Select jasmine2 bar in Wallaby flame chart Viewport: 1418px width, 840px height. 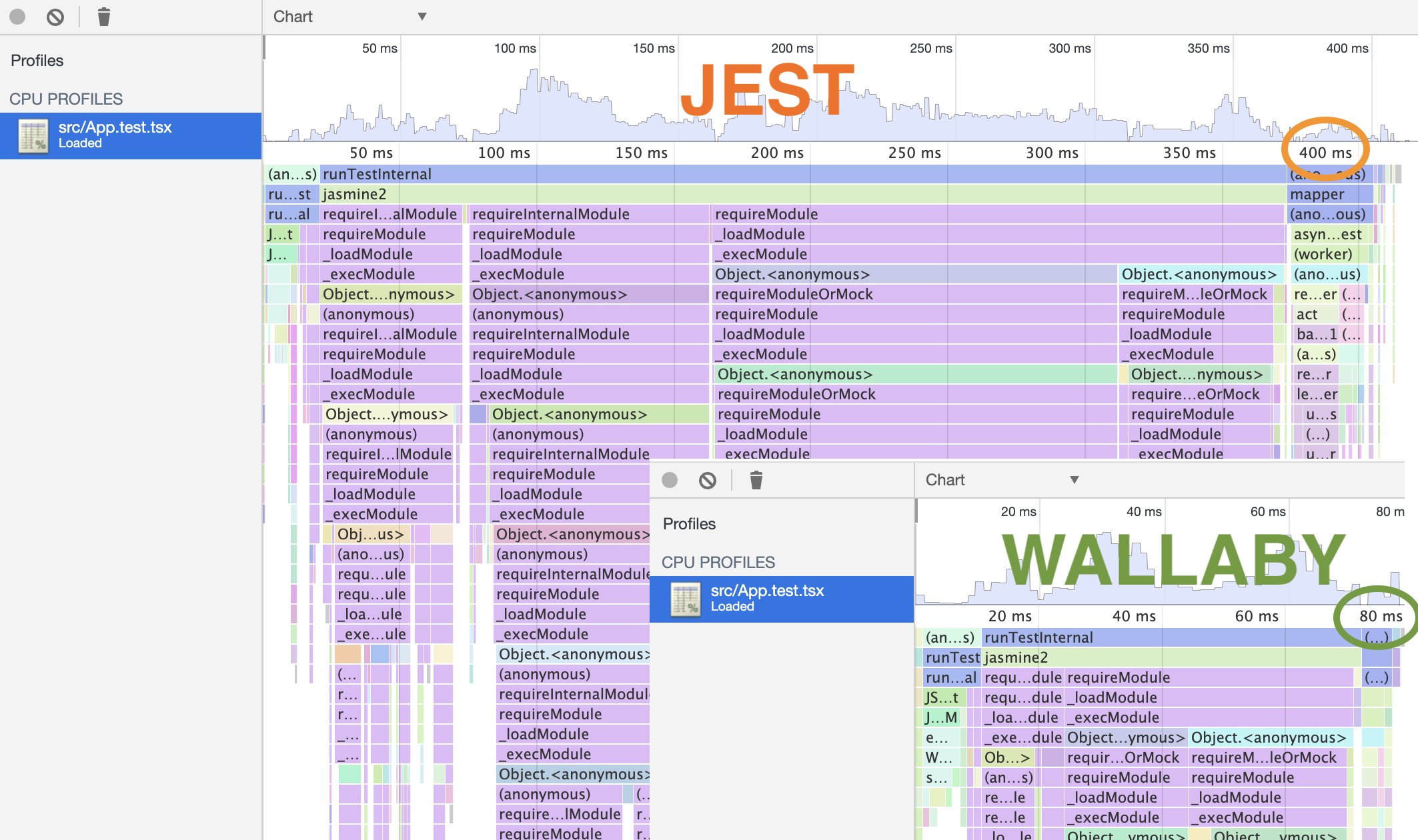point(1171,658)
